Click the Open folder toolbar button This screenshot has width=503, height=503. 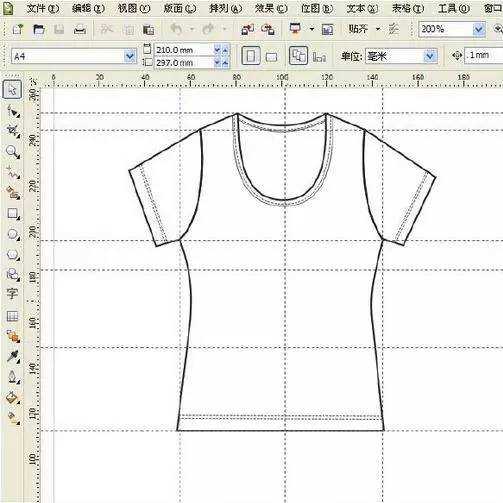[39, 30]
